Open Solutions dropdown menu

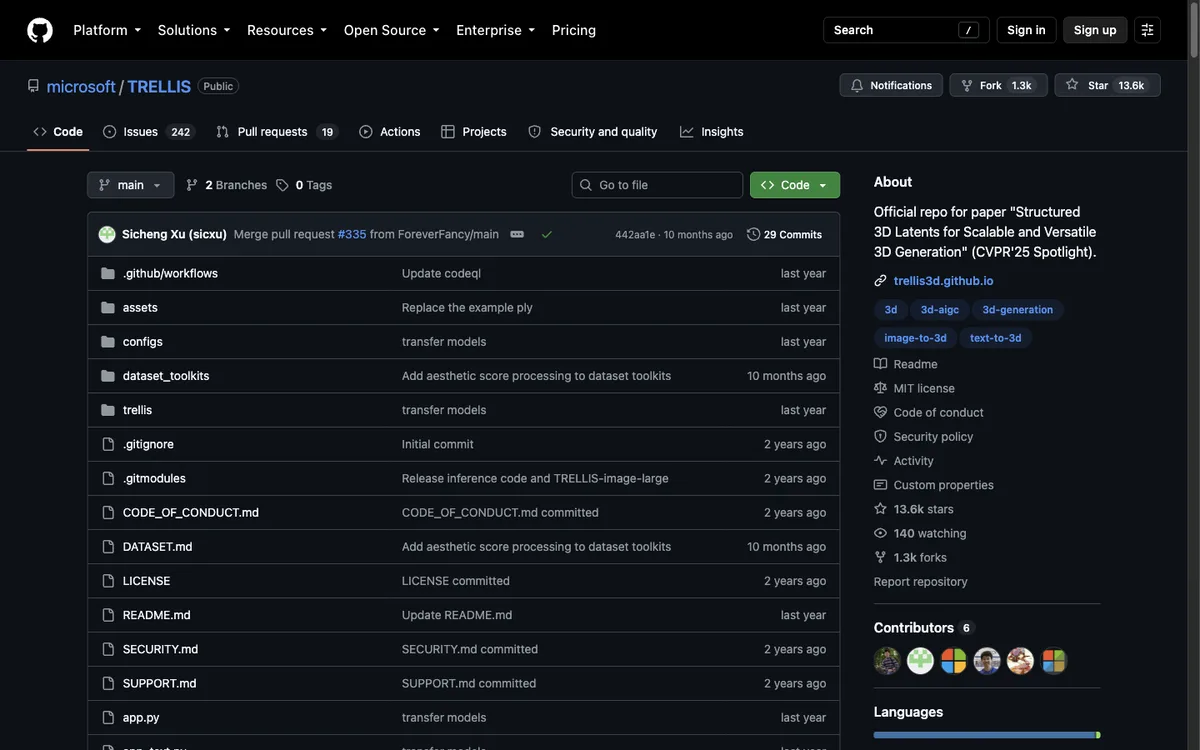click(194, 30)
